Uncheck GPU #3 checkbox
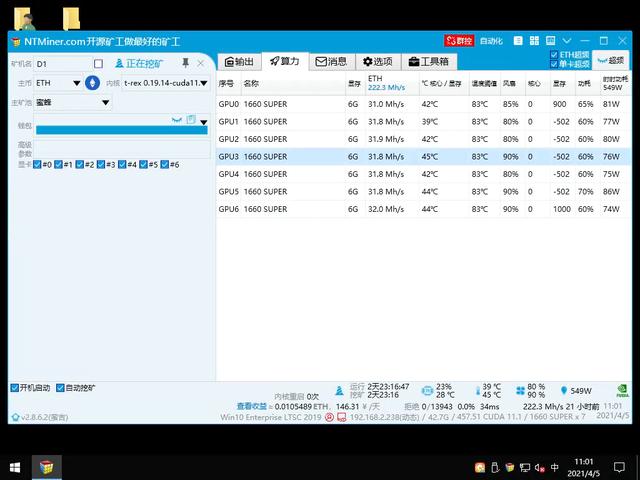 (x=101, y=164)
